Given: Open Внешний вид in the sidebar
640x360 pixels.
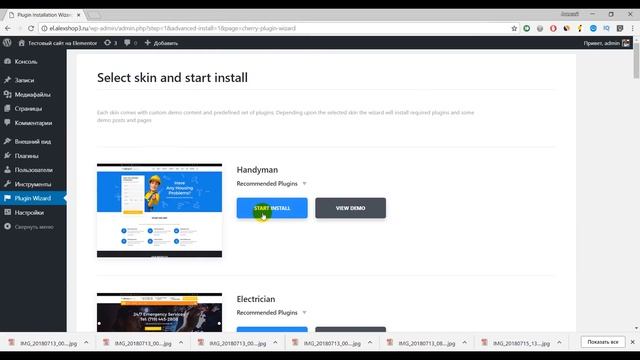Looking at the screenshot, I should (x=33, y=141).
